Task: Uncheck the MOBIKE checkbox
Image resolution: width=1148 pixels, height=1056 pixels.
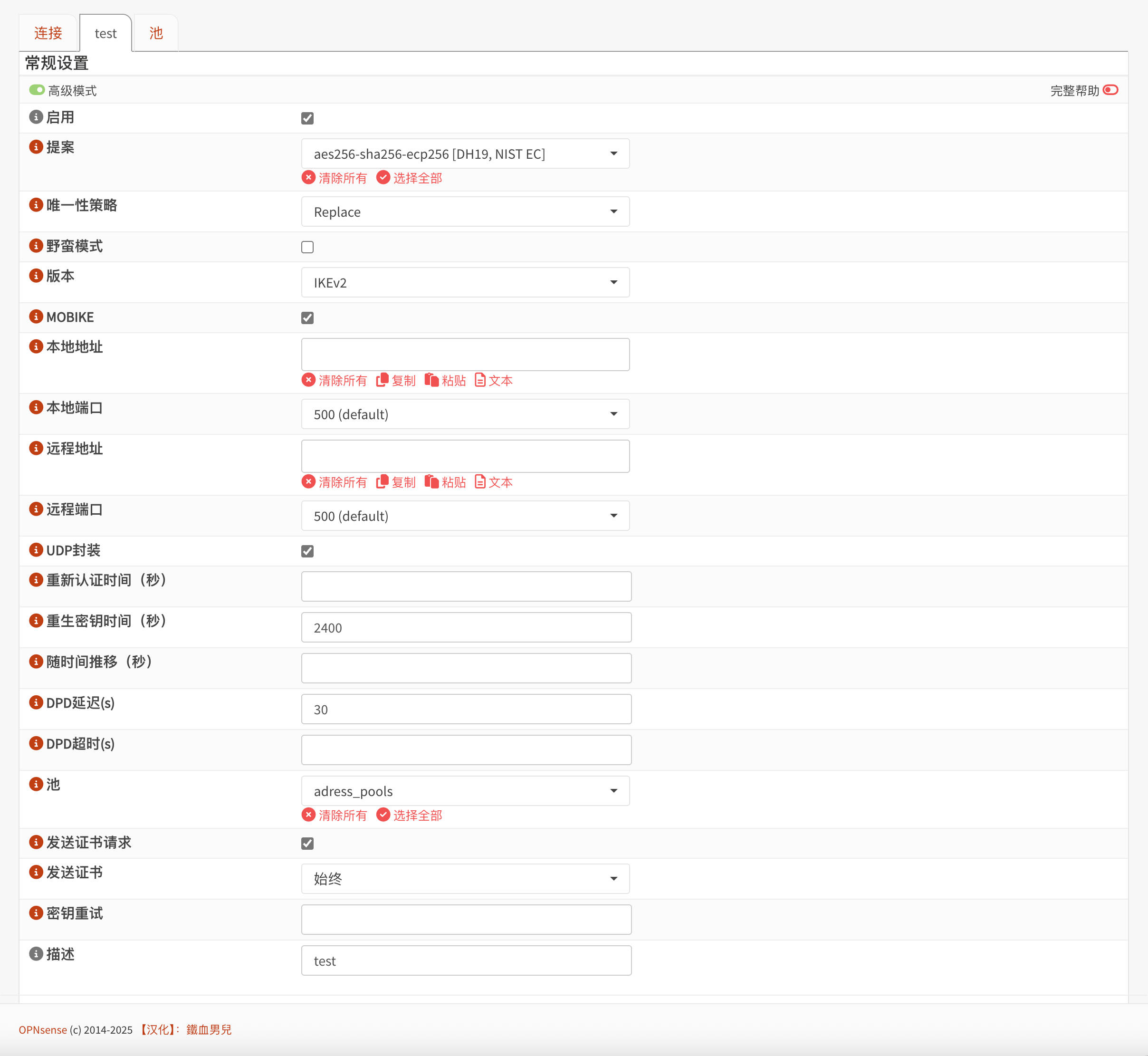Action: (307, 318)
